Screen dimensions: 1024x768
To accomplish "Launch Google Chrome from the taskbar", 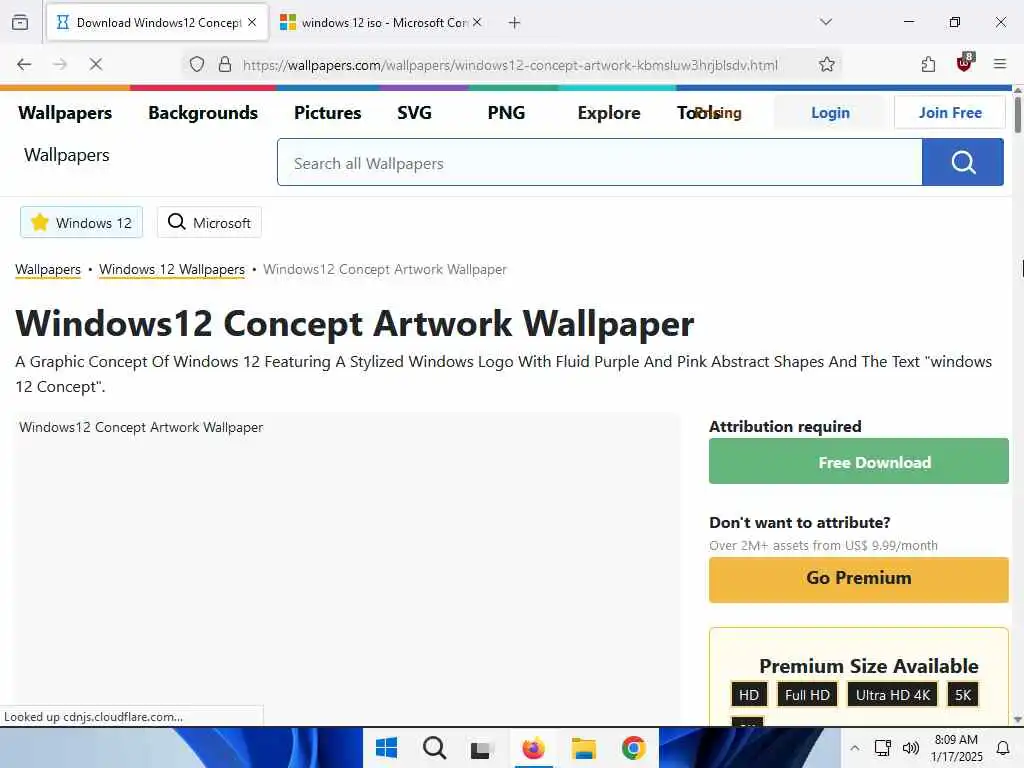I will [633, 748].
